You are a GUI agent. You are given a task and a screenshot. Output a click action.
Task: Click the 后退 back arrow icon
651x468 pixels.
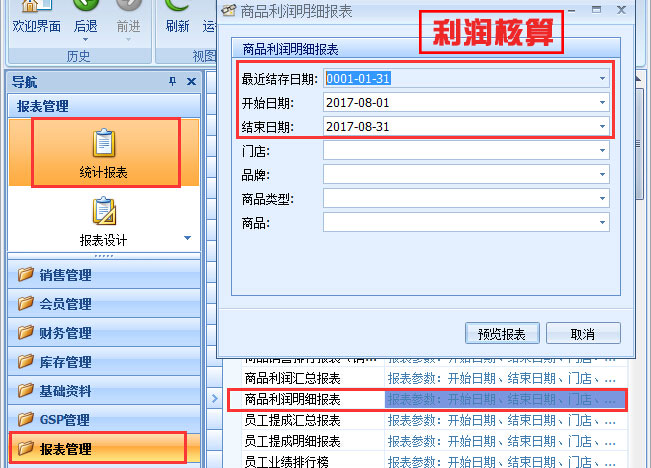[x=86, y=8]
